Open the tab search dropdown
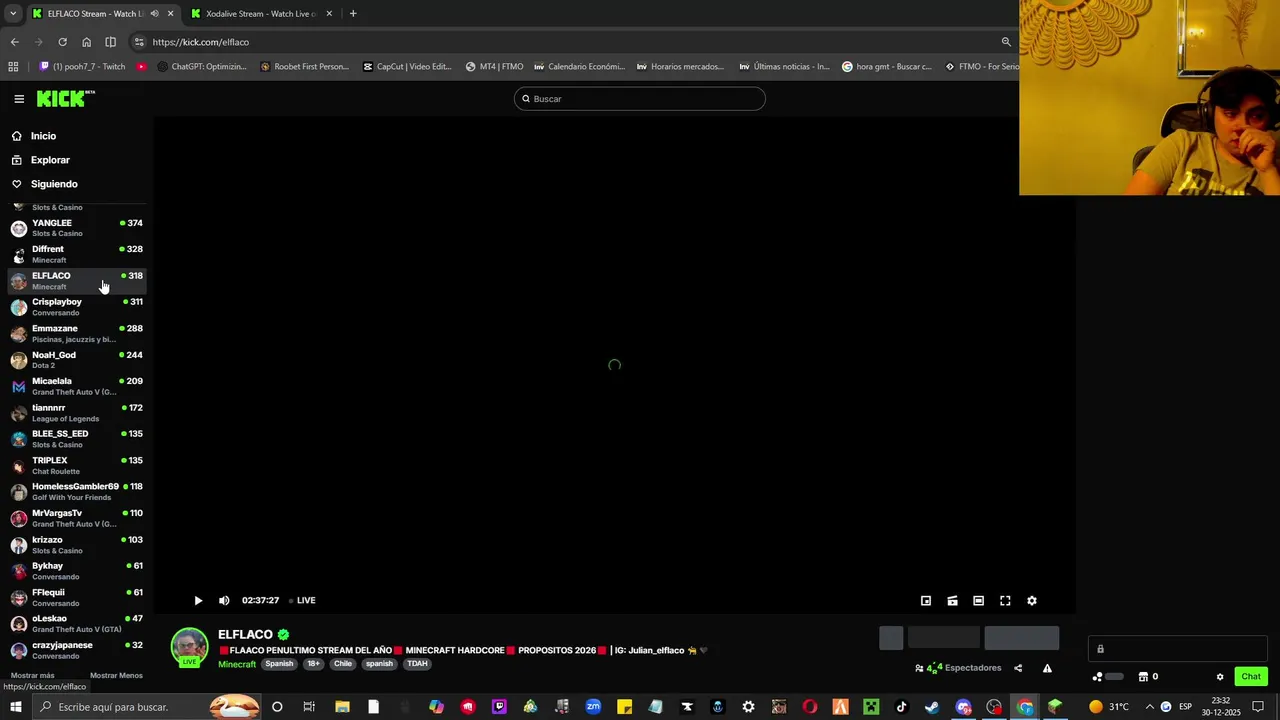Screen dimensions: 1280x720 [13, 14]
